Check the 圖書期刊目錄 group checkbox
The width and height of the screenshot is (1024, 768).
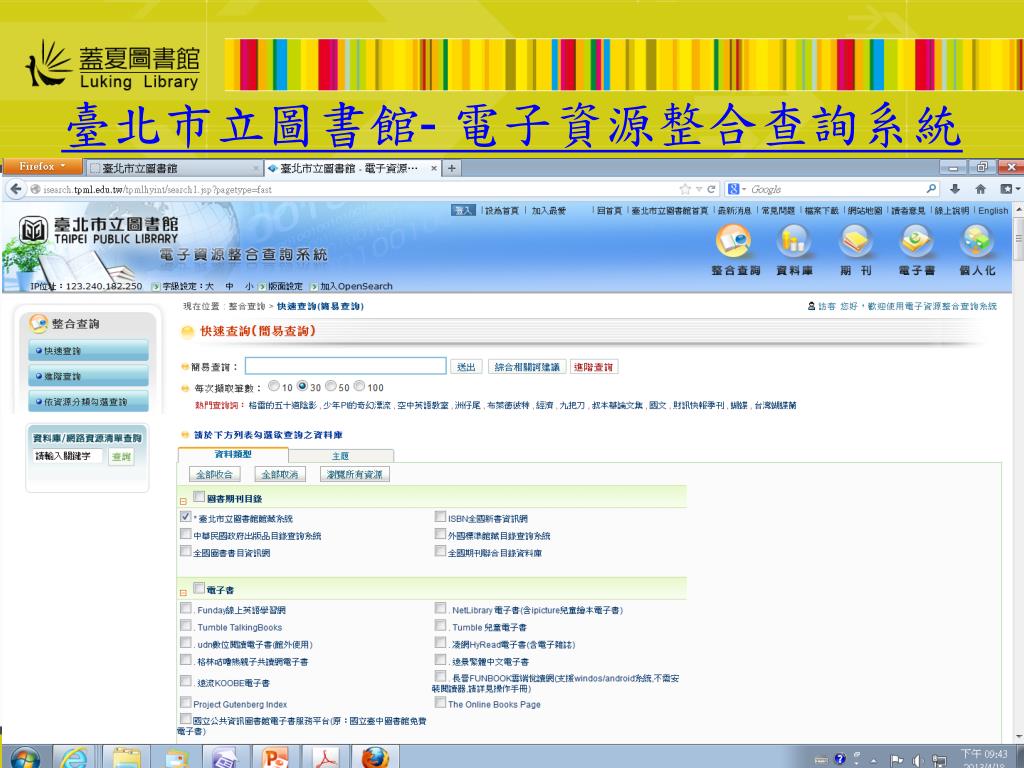pos(199,497)
